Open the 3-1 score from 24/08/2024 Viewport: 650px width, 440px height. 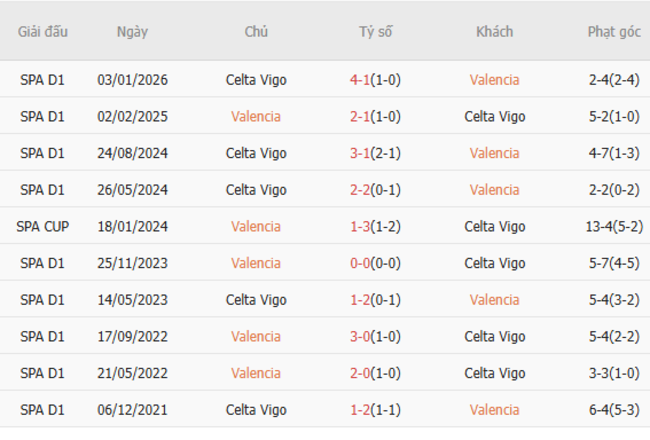(x=362, y=153)
